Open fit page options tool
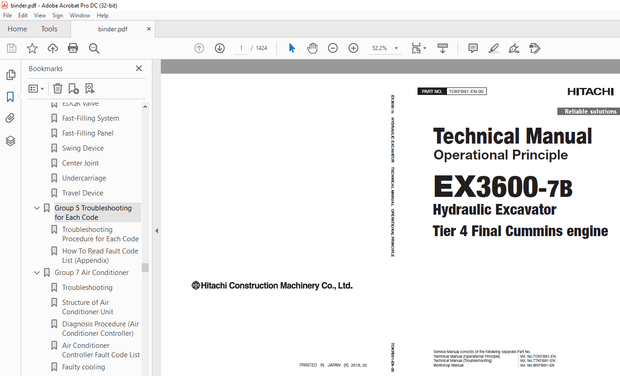 416,48
